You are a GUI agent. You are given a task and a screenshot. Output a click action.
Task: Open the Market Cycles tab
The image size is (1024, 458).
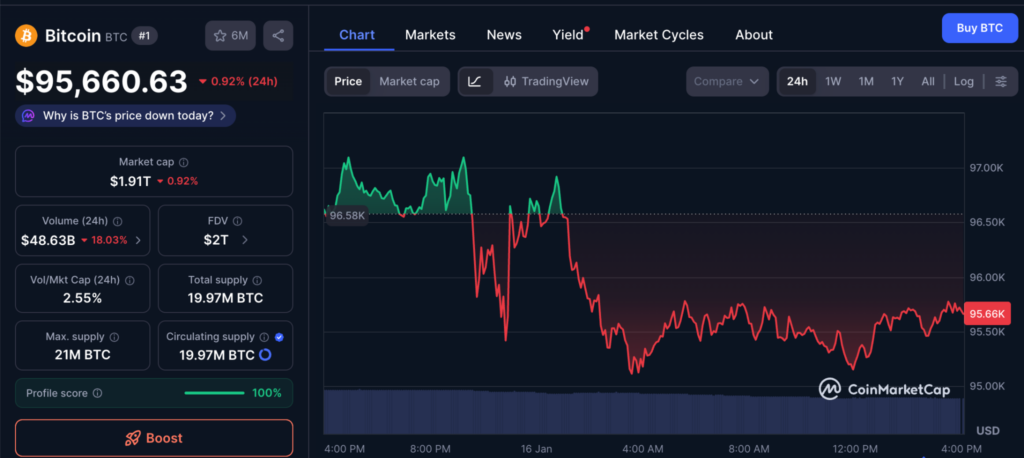point(658,35)
